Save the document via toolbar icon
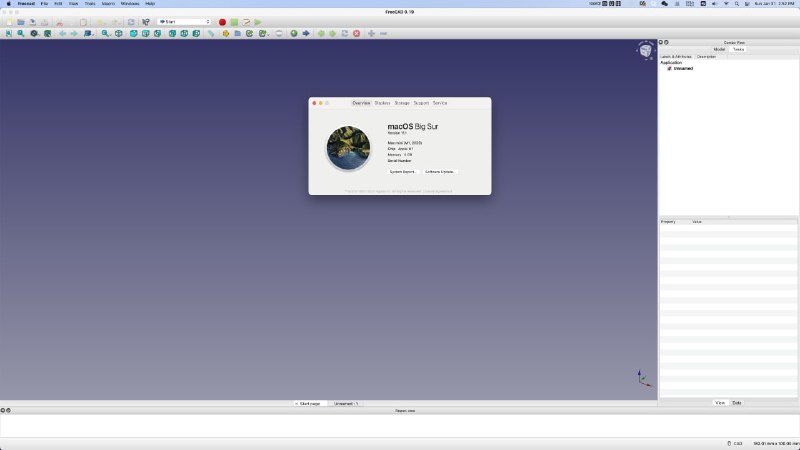 click(x=33, y=22)
